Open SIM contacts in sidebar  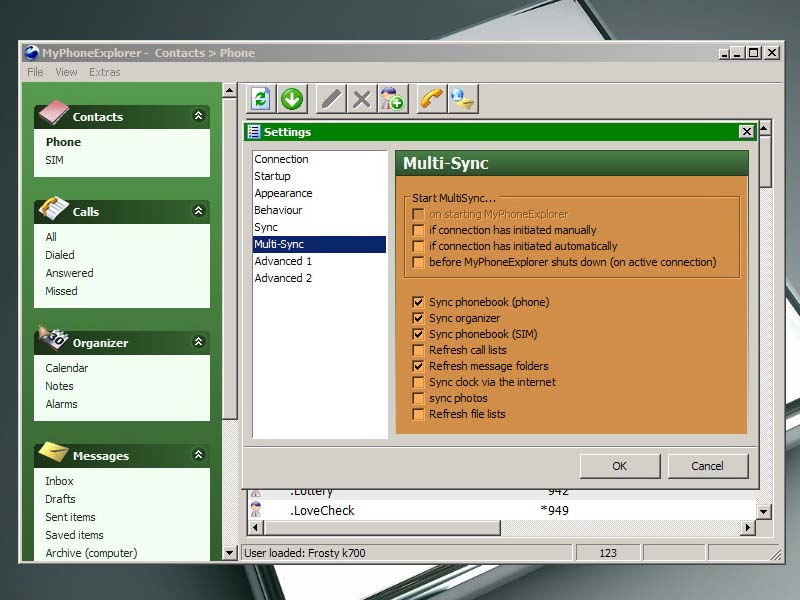54,160
